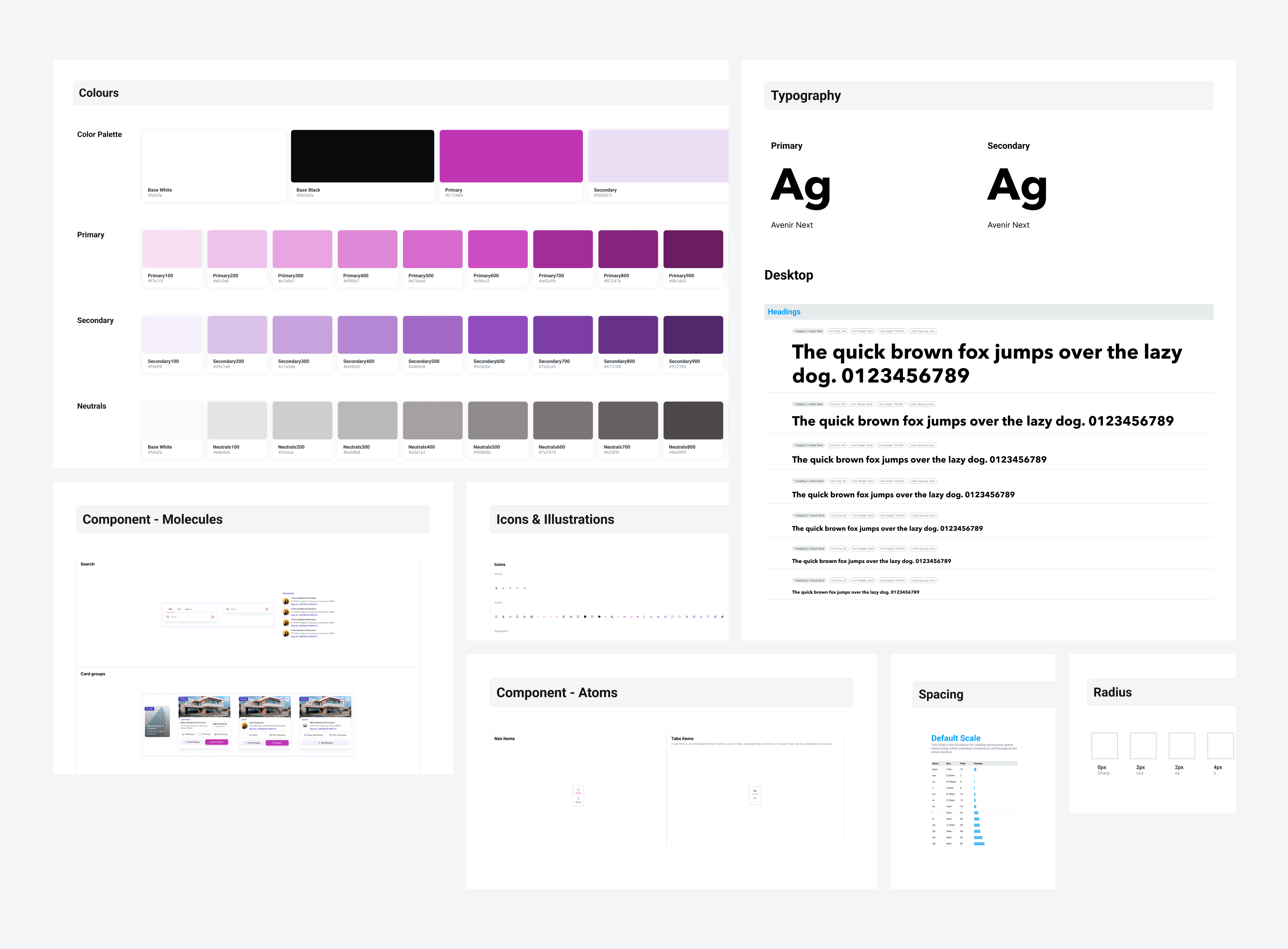
Task: Click the chevron left icon in Arrow row
Action: (503, 588)
